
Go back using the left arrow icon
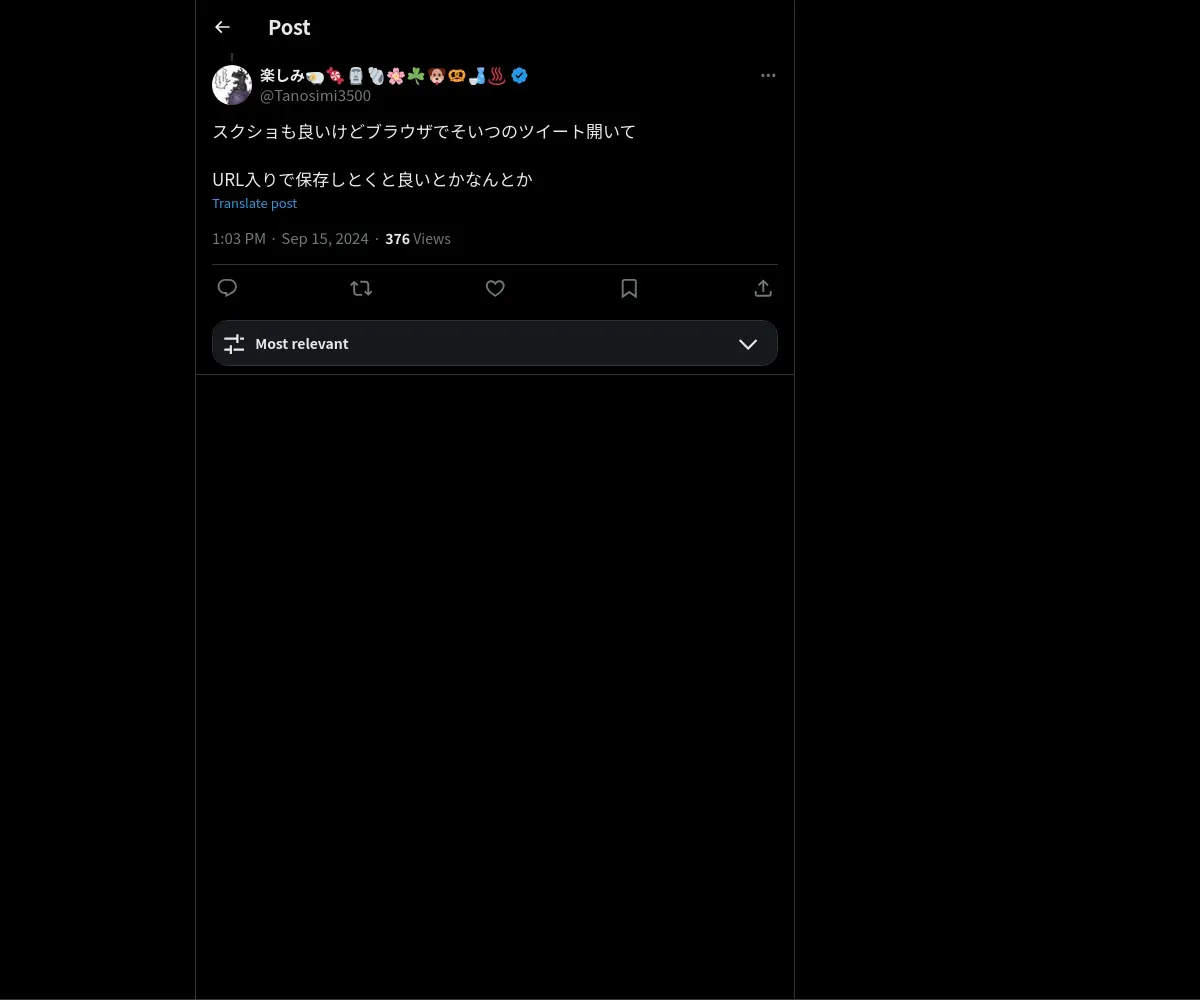coord(222,28)
